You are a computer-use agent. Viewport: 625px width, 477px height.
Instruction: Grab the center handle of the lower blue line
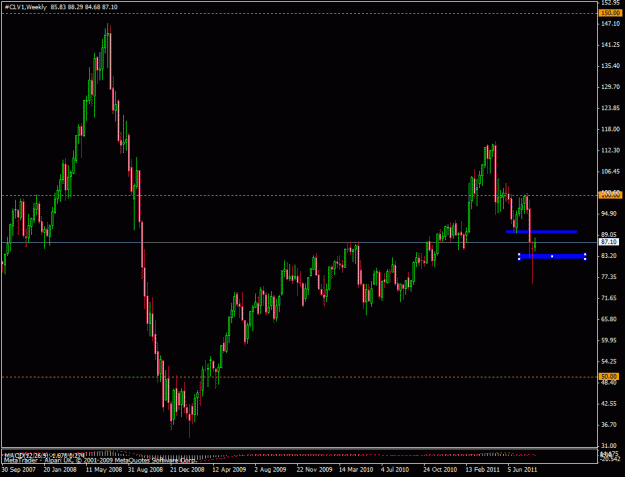click(x=552, y=256)
